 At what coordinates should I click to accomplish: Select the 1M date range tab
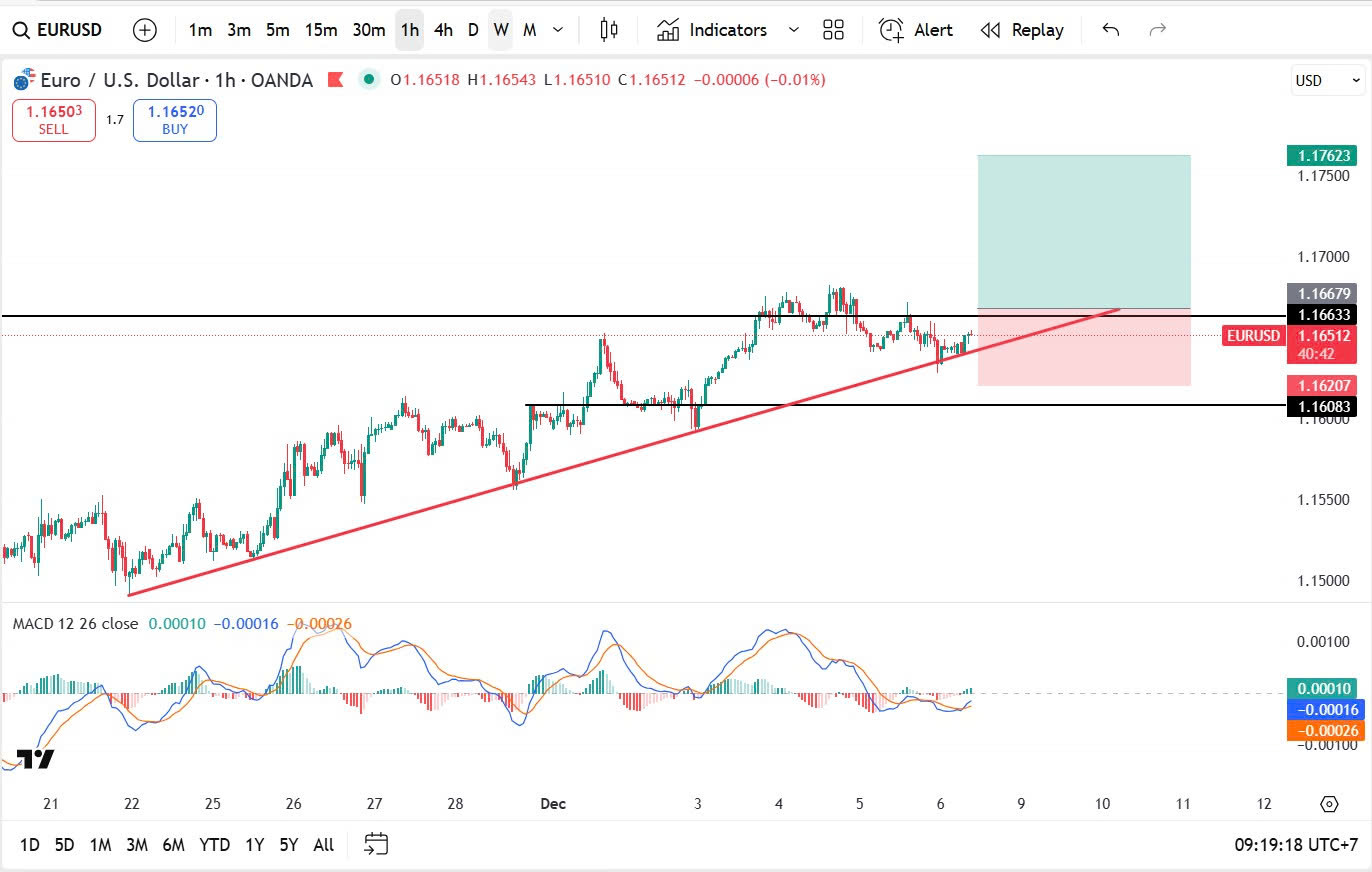(x=100, y=845)
